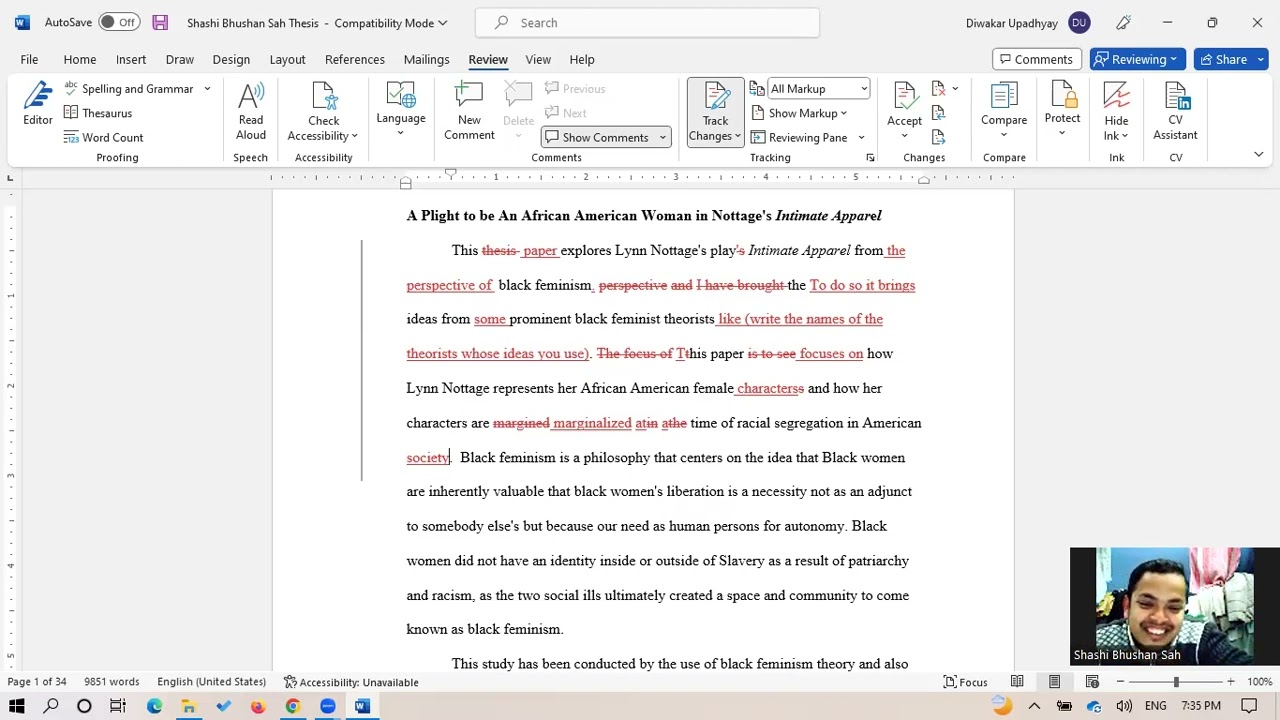
Task: Open the Windows Start menu
Action: [17, 706]
